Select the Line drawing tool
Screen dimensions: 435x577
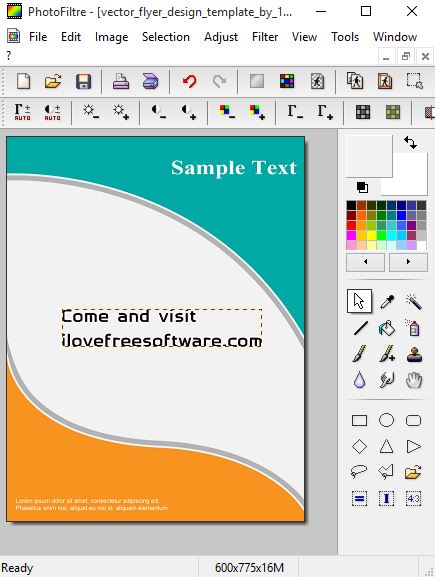click(360, 328)
